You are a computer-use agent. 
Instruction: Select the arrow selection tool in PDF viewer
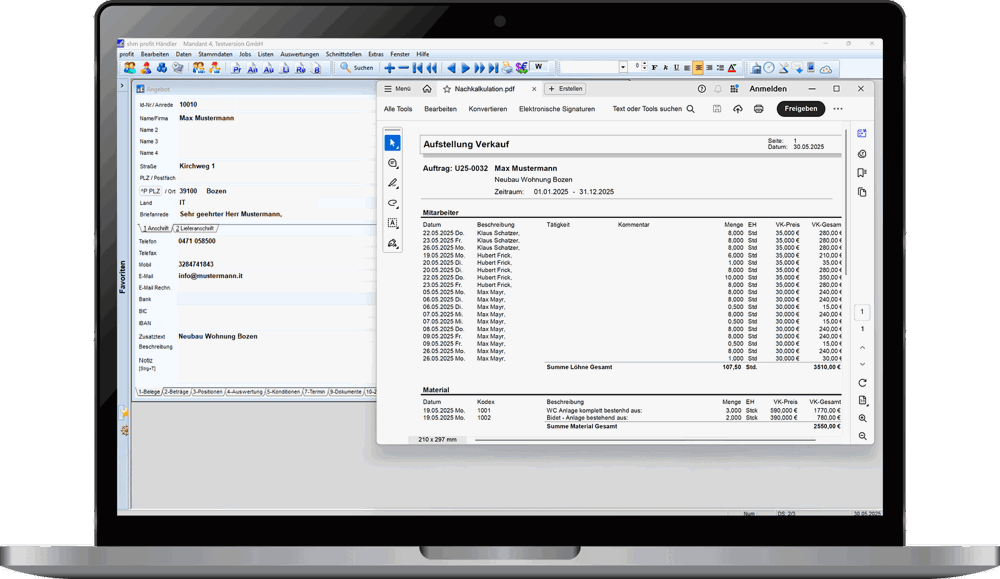coord(393,143)
